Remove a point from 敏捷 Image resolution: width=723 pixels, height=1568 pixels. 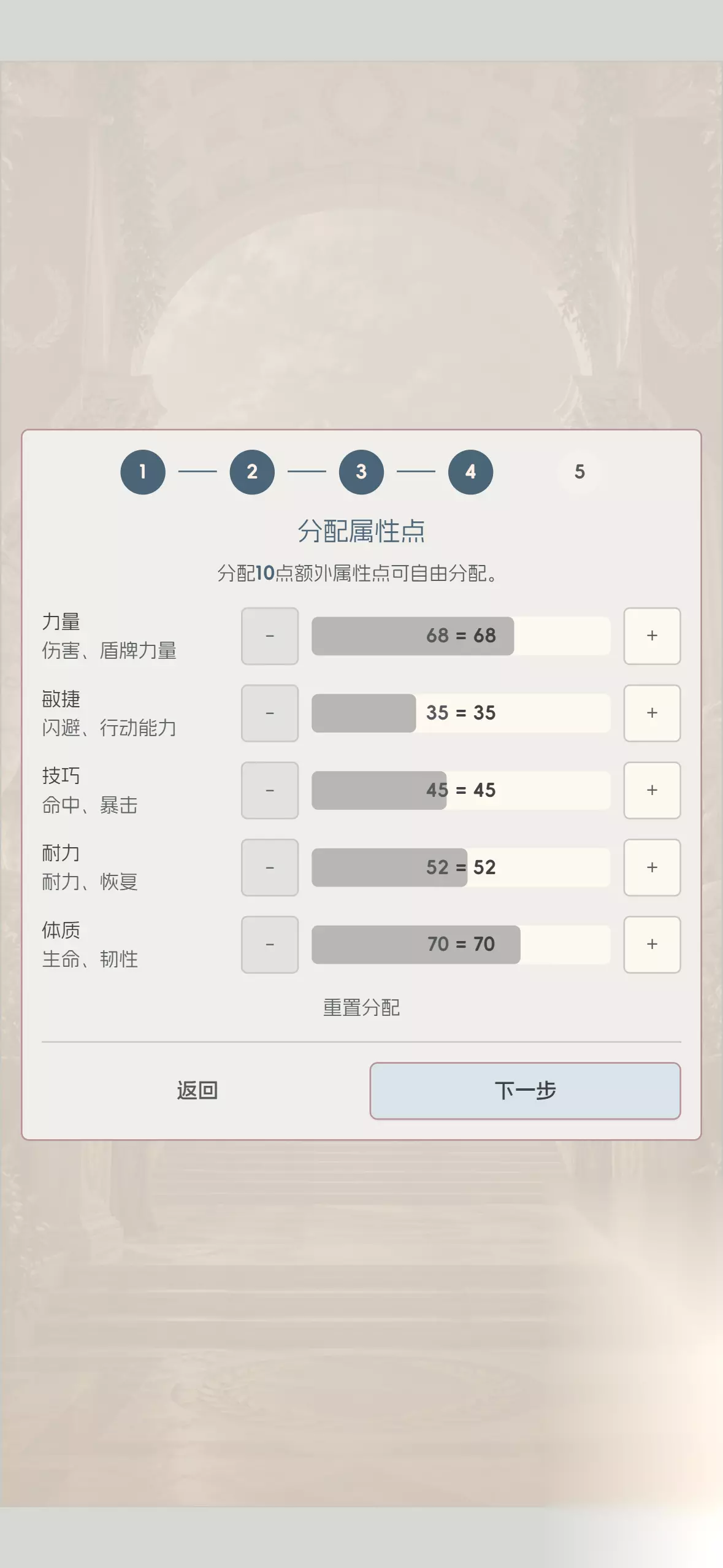tap(270, 713)
